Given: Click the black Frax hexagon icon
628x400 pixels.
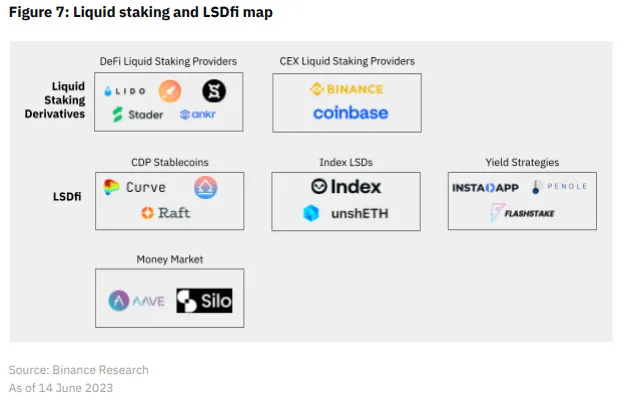Looking at the screenshot, I should click(213, 91).
